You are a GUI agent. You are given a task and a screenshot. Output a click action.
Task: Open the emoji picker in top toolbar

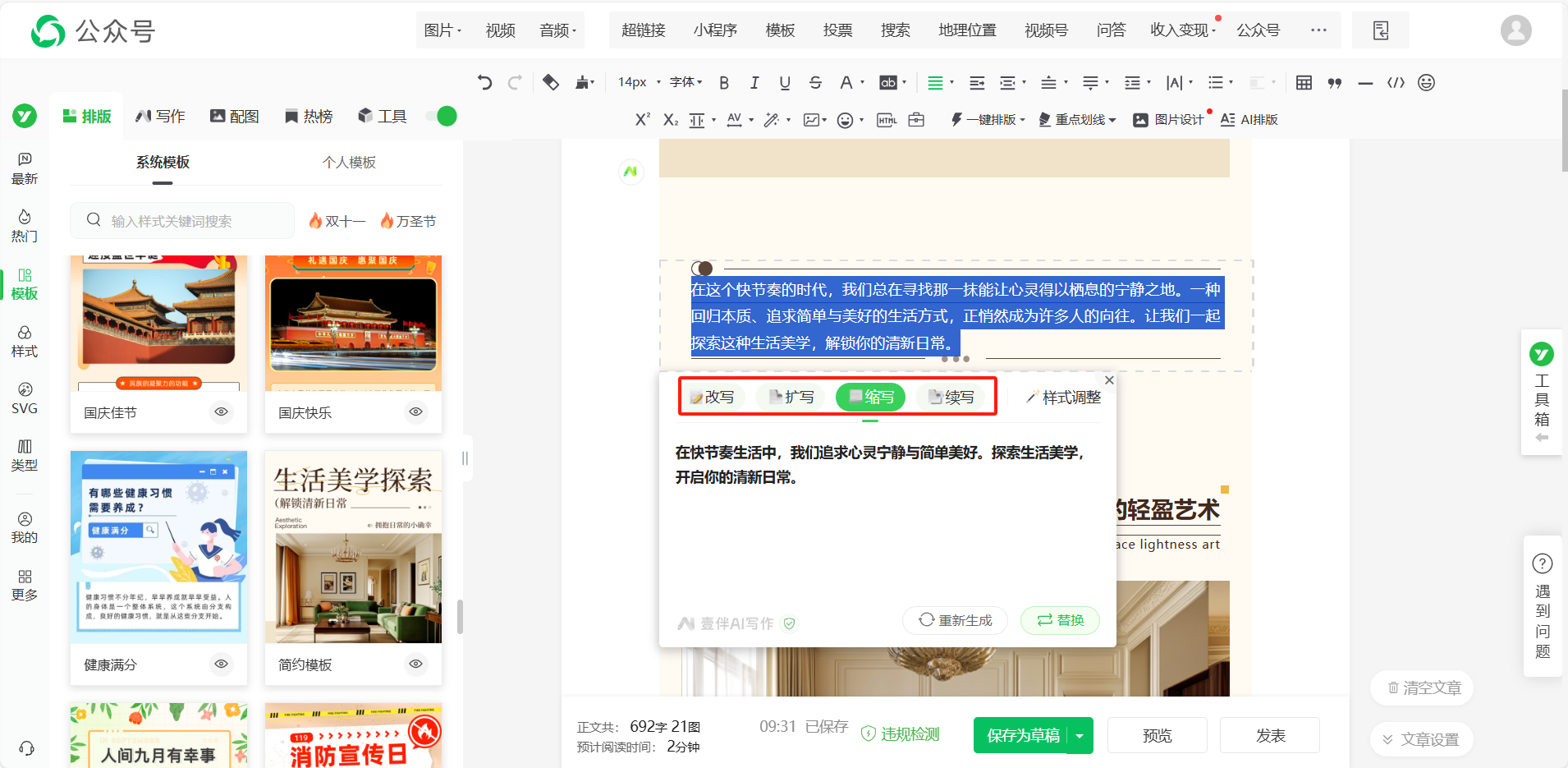tap(1427, 82)
